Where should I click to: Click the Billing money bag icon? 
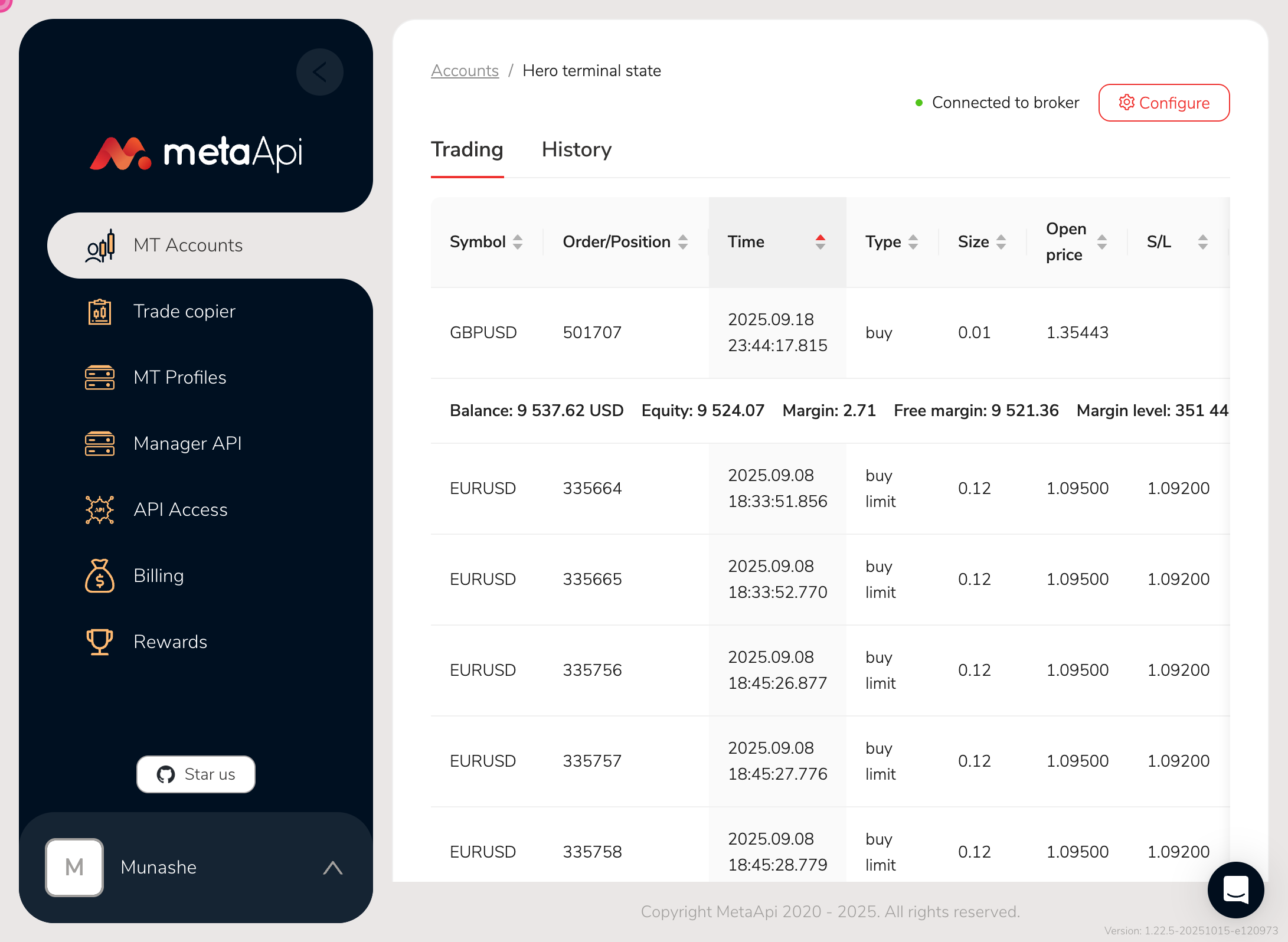[x=100, y=576]
